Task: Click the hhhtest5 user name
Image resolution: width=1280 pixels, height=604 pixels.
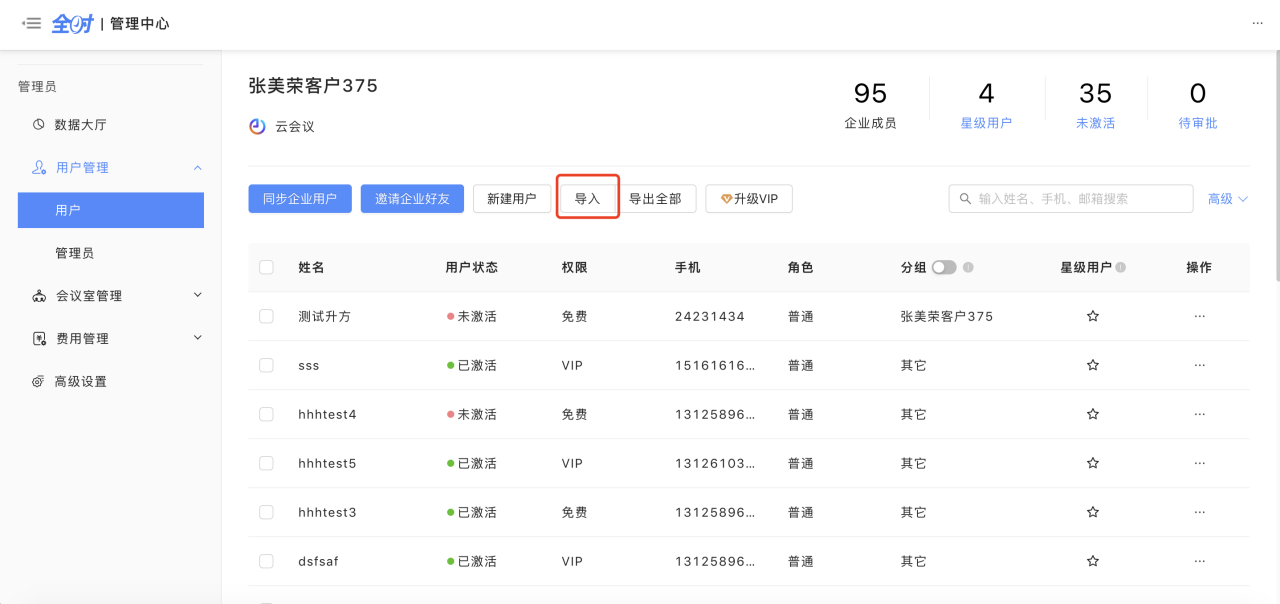Action: click(327, 463)
